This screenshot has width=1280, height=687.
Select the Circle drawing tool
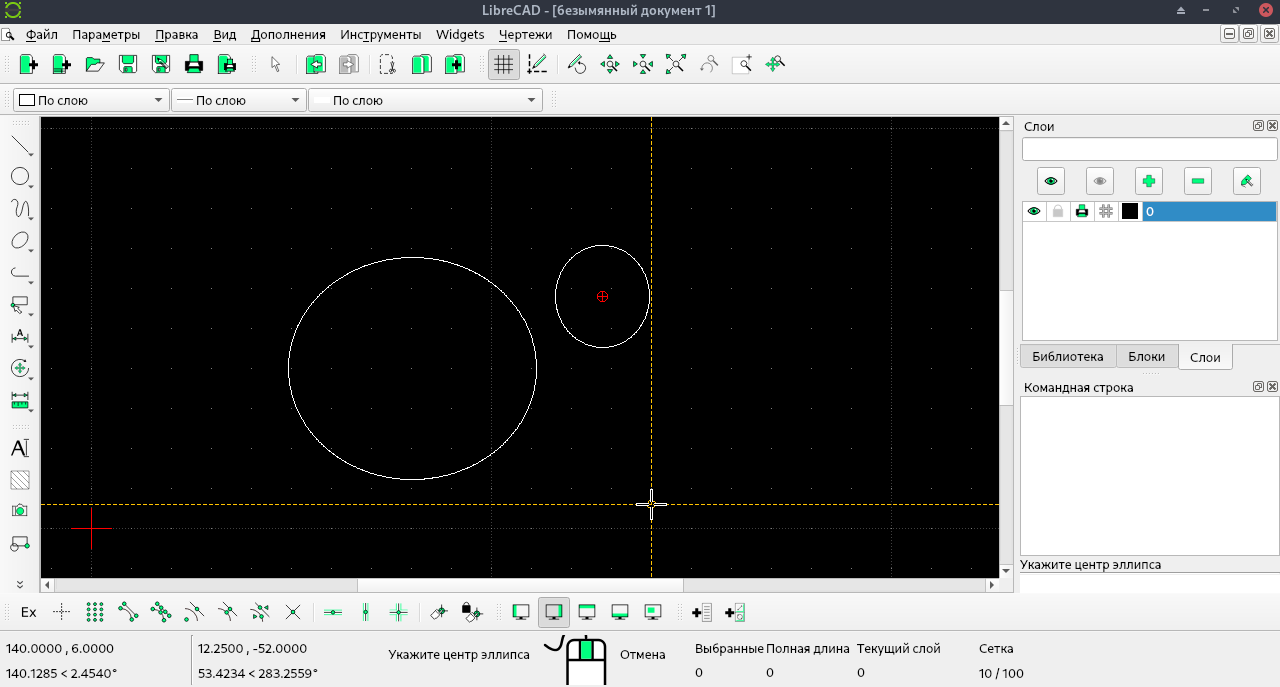20,176
